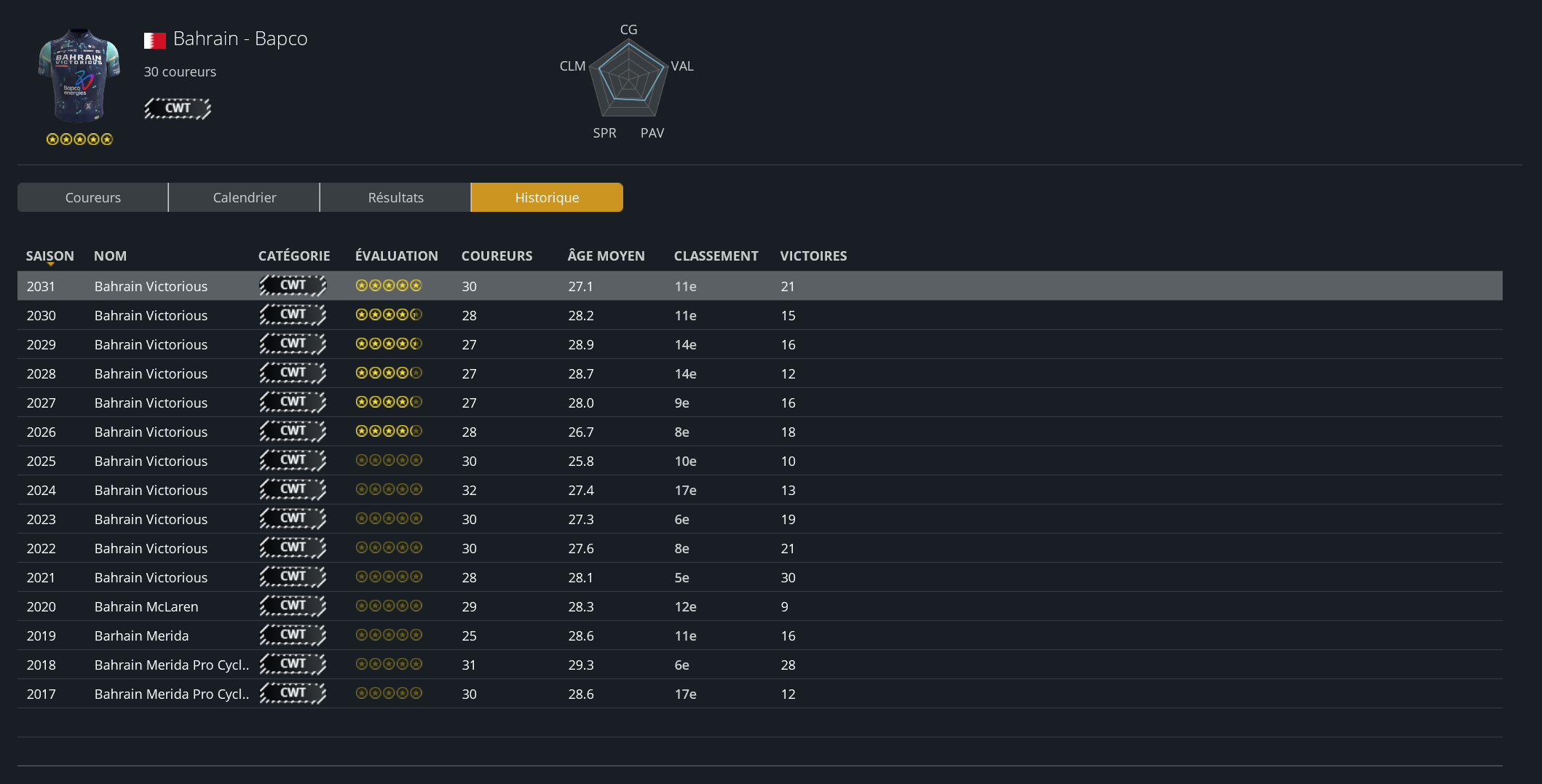
Task: Switch to the Calendrier tab
Action: click(x=244, y=197)
